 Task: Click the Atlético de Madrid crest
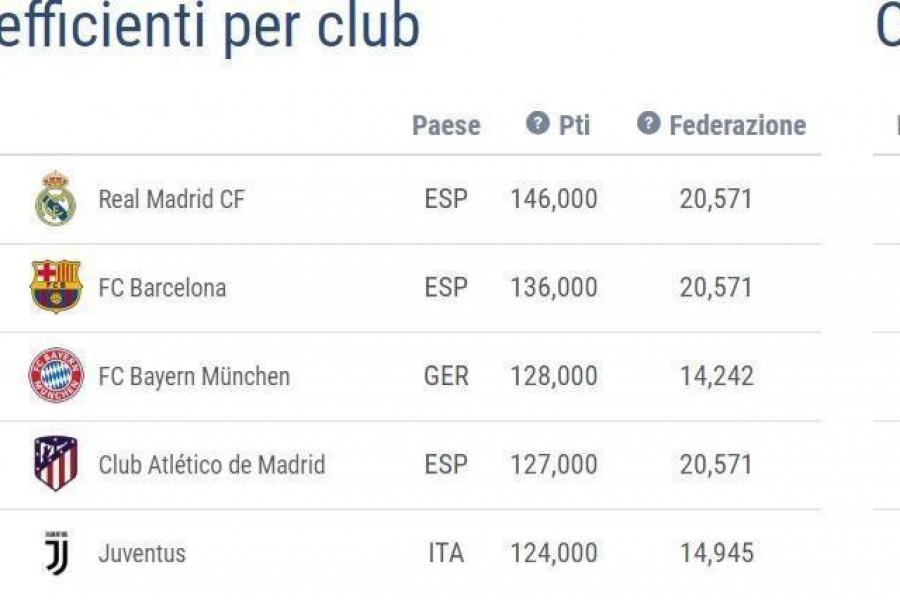point(56,463)
